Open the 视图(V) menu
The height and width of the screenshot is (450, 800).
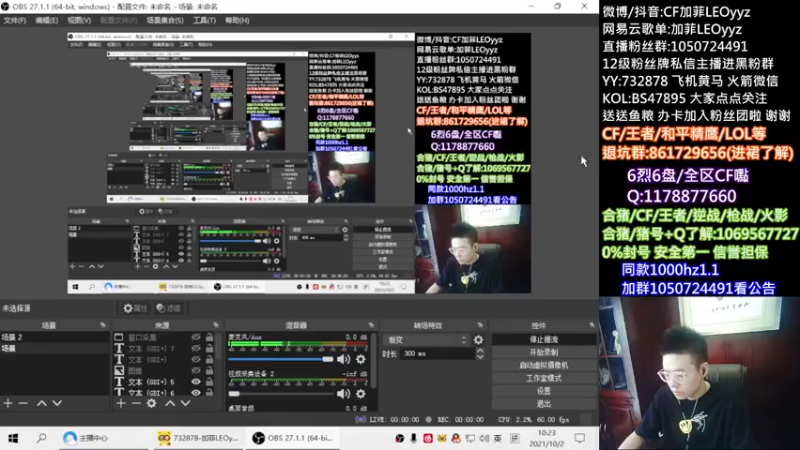pyautogui.click(x=79, y=20)
